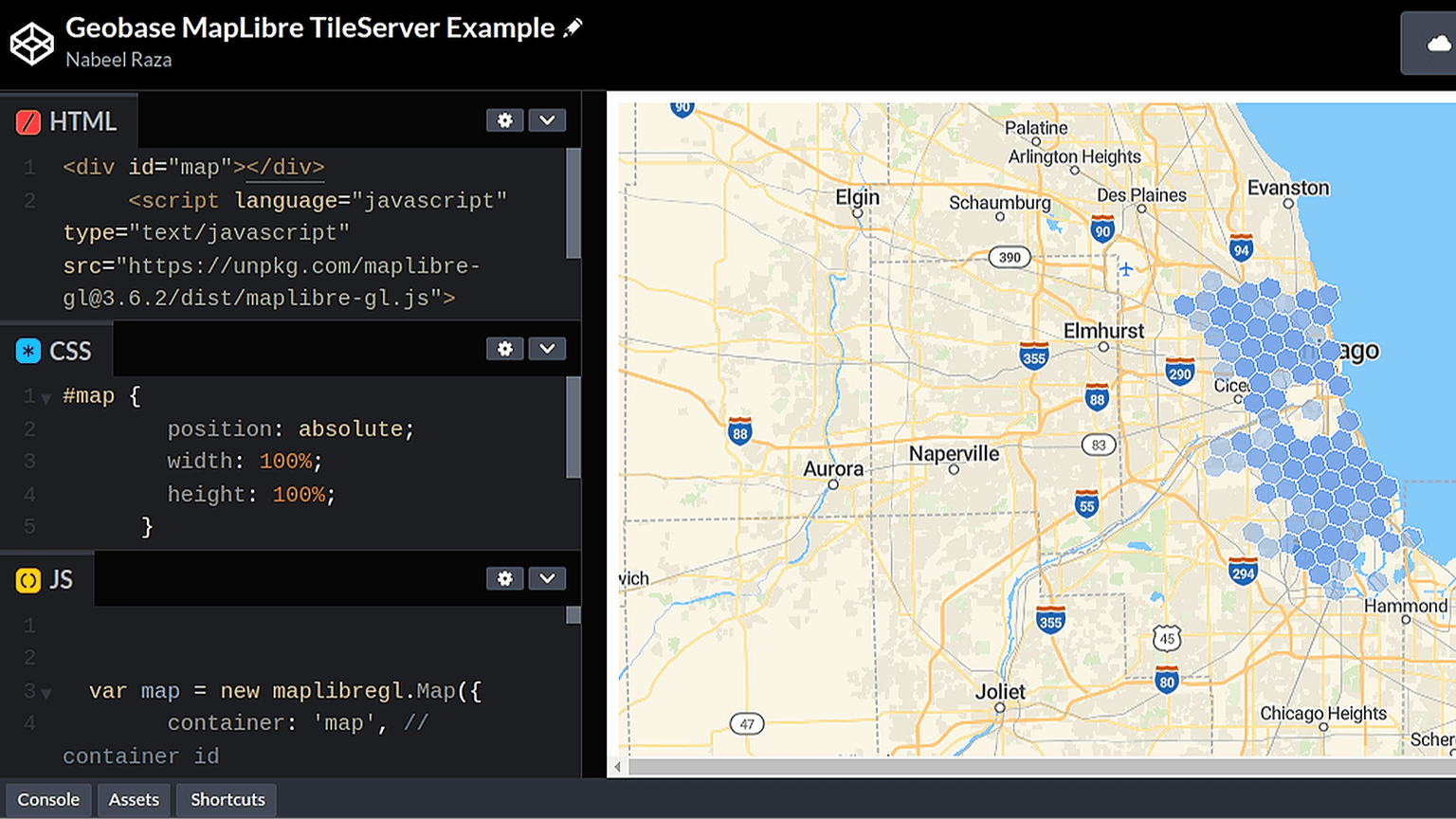The height and width of the screenshot is (819, 1456).
Task: Expand CSS editor dropdown chevron
Action: point(547,349)
